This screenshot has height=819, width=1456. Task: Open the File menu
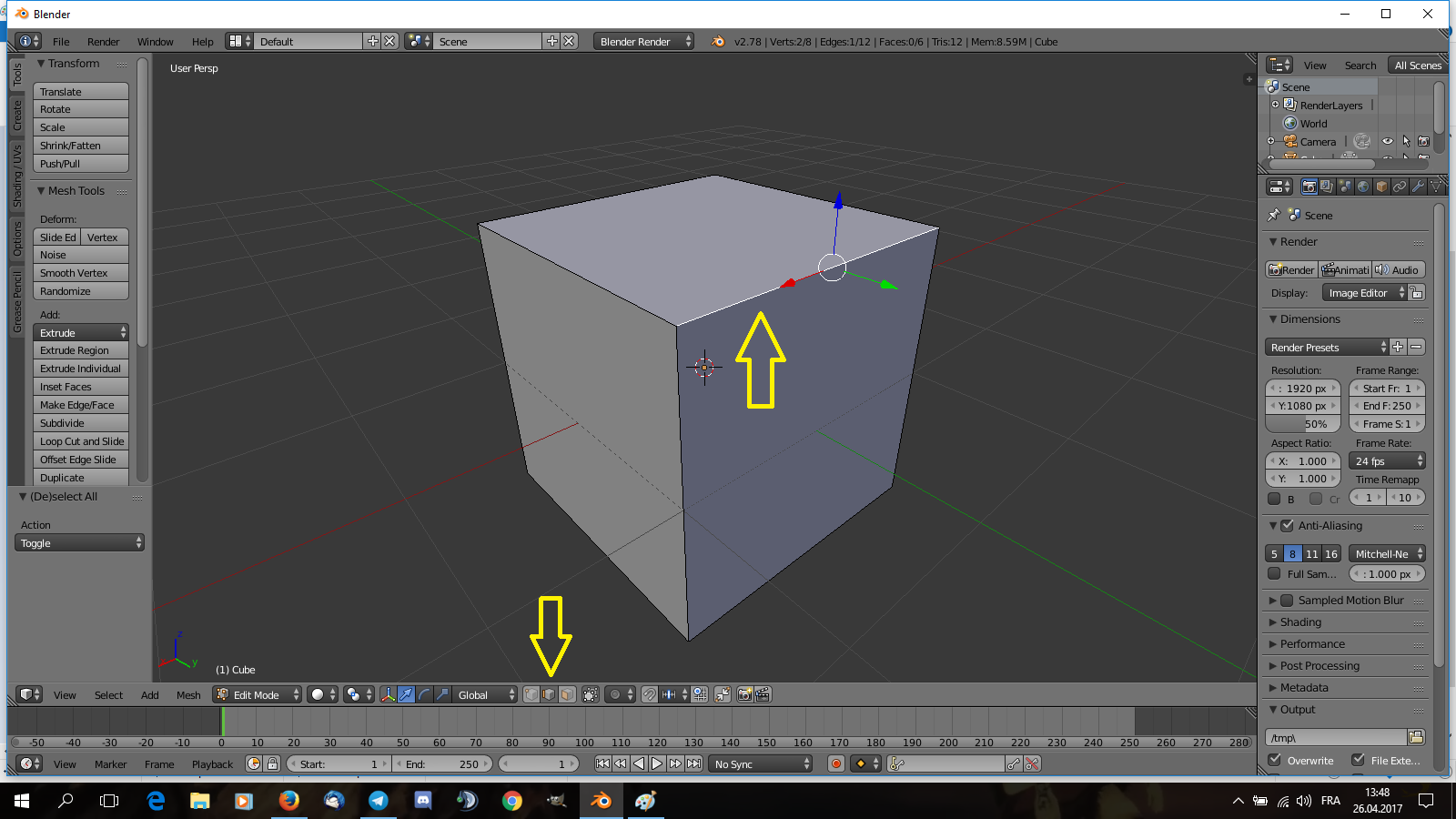(61, 41)
